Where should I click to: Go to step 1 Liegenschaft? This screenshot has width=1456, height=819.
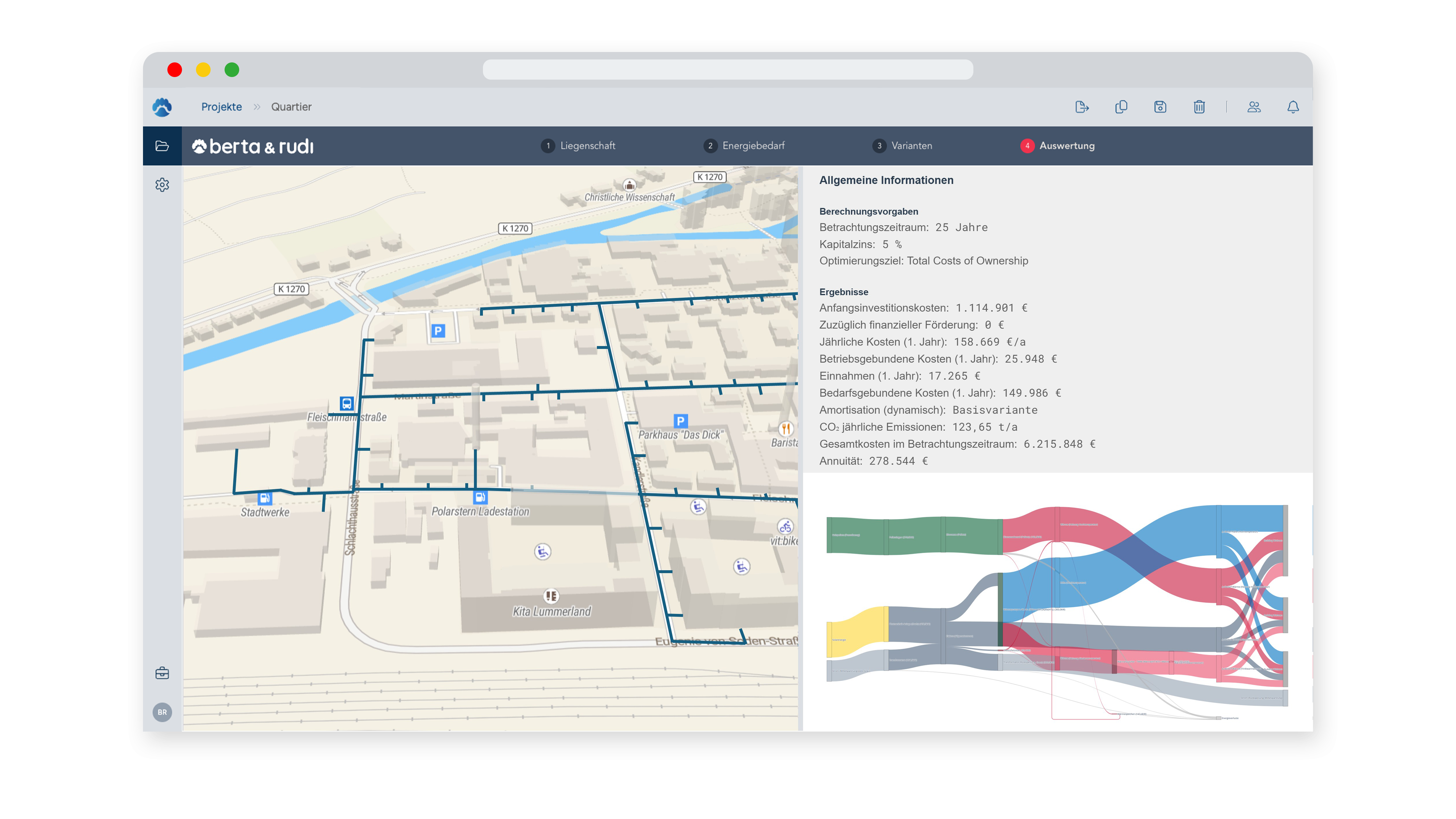click(x=578, y=146)
